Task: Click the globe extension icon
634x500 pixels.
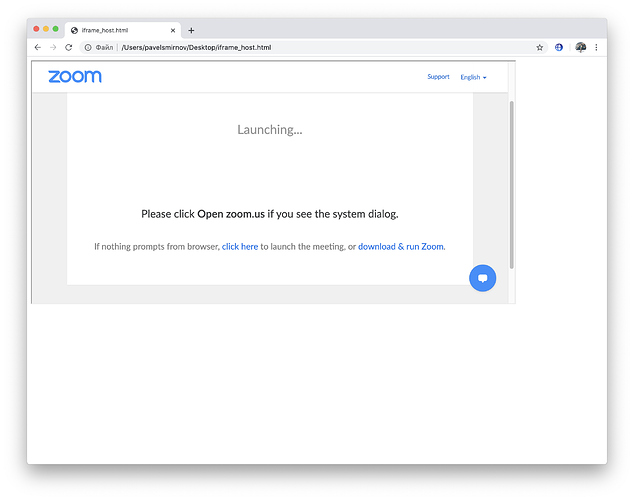Action: 559,47
